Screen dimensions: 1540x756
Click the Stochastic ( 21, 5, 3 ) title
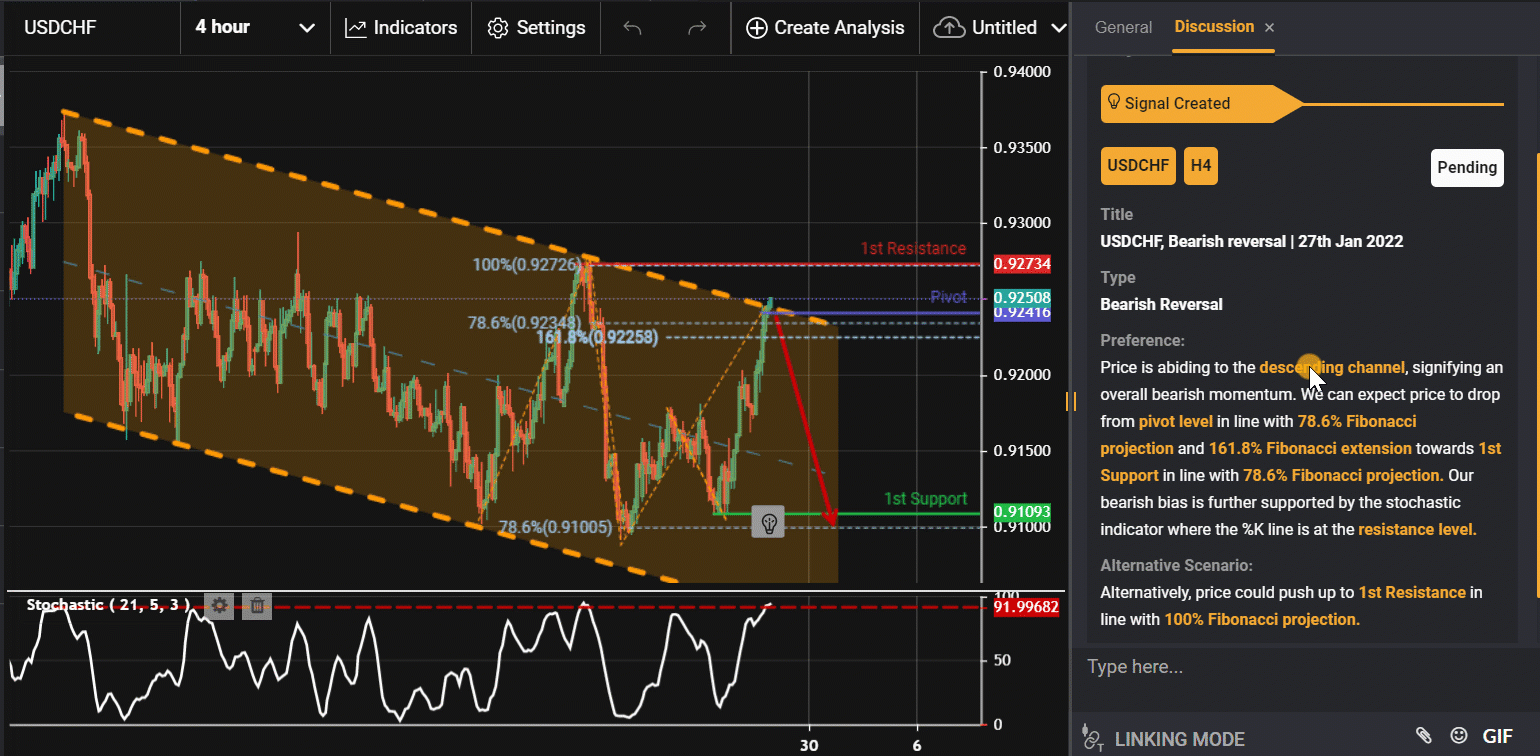click(x=108, y=604)
